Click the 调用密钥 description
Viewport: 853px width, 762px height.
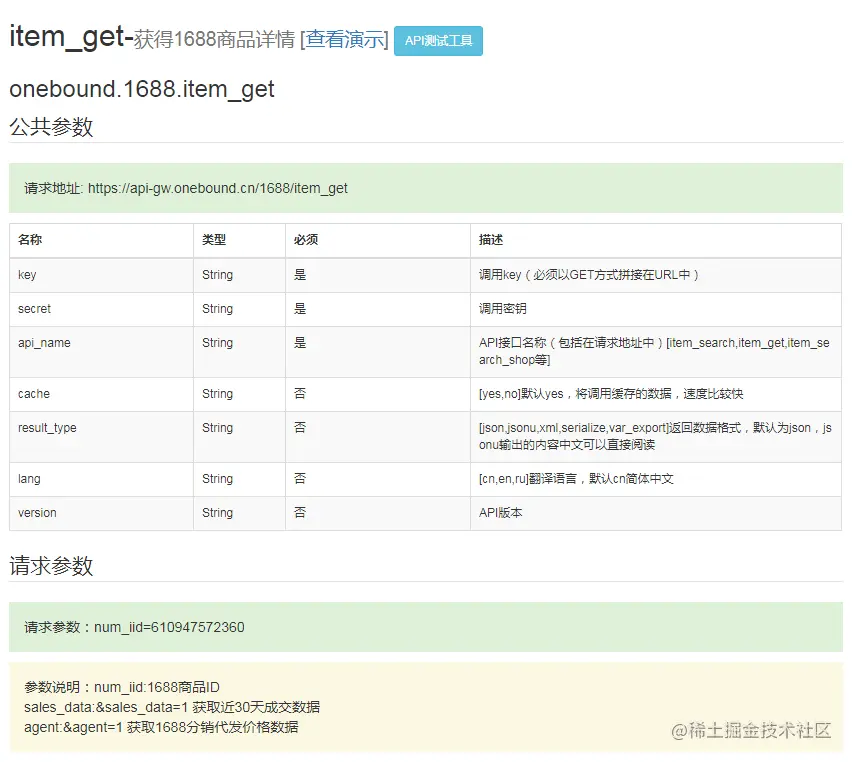click(x=503, y=309)
